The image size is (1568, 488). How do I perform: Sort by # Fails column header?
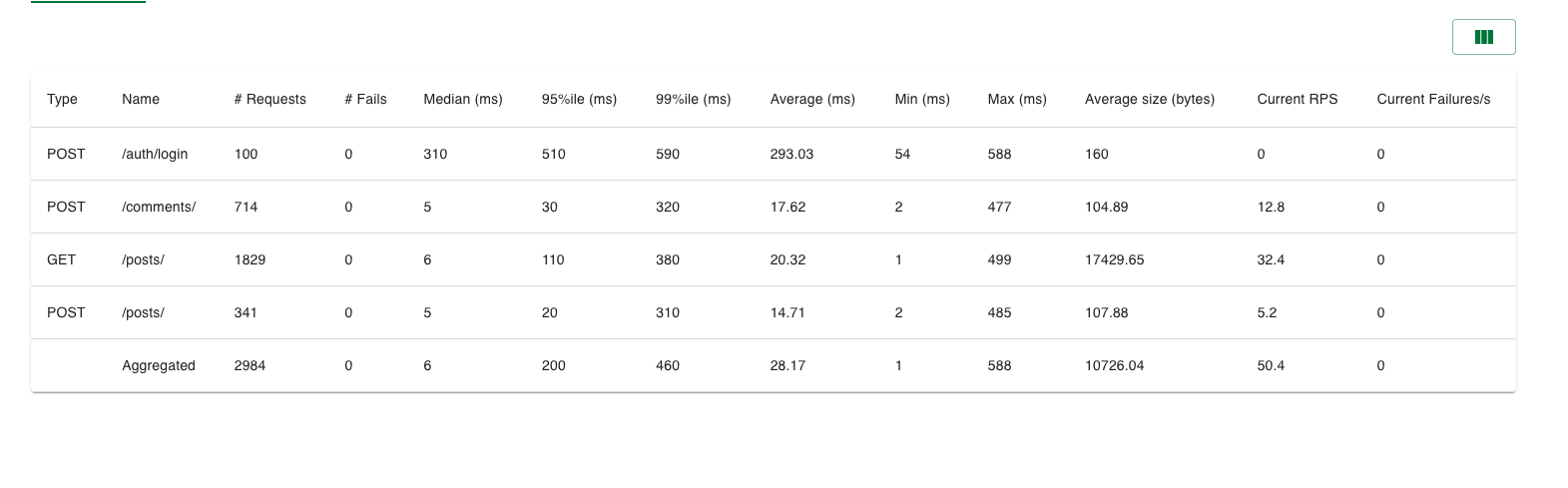point(365,100)
